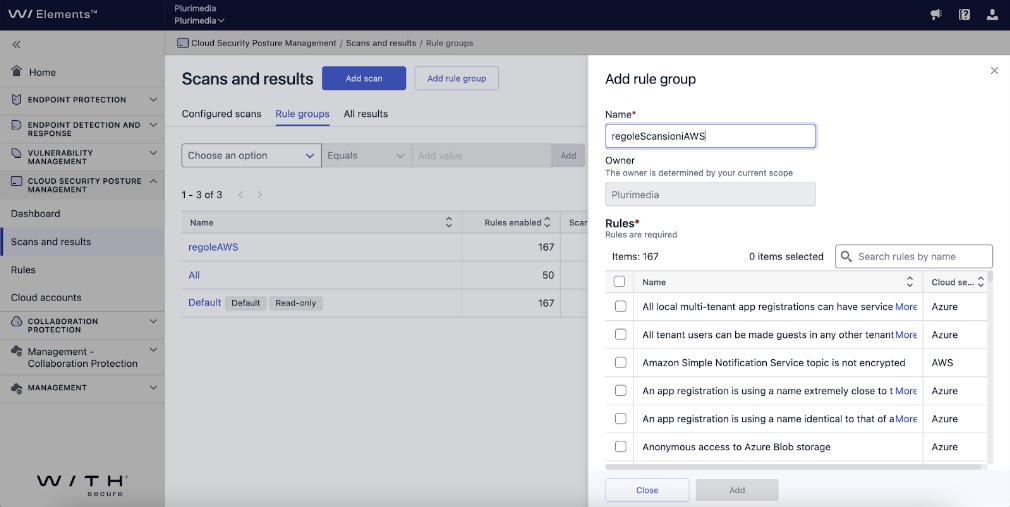Go to next page arrow in pagination
Viewport: 1010px width, 507px height.
pos(260,195)
